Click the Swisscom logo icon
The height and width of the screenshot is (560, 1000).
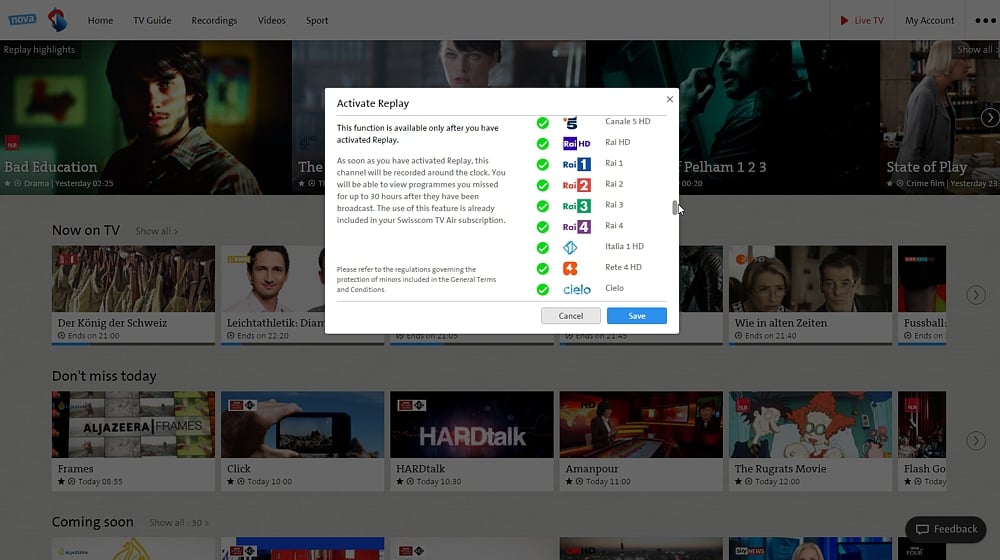point(57,20)
